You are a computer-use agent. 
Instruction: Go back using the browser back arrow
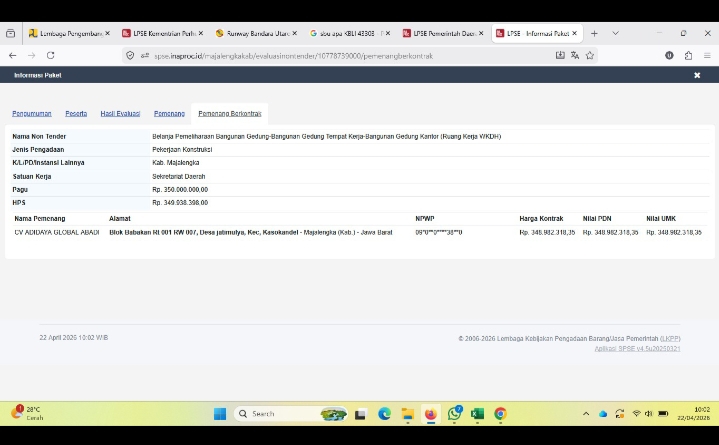pos(12,55)
